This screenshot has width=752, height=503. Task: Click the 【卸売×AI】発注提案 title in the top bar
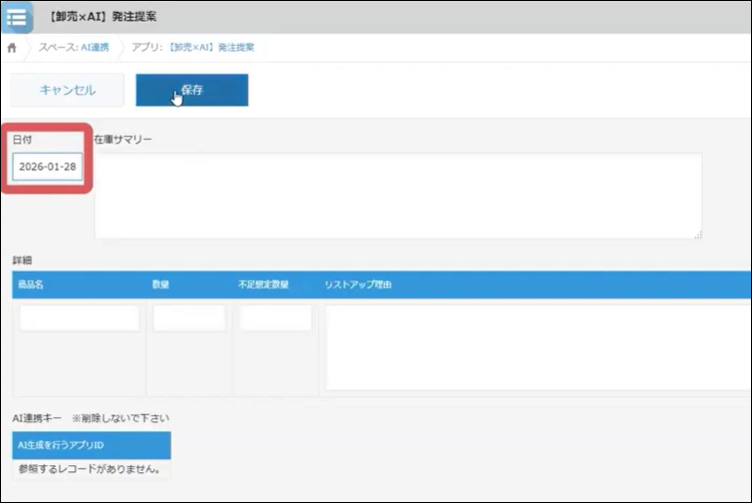106,17
